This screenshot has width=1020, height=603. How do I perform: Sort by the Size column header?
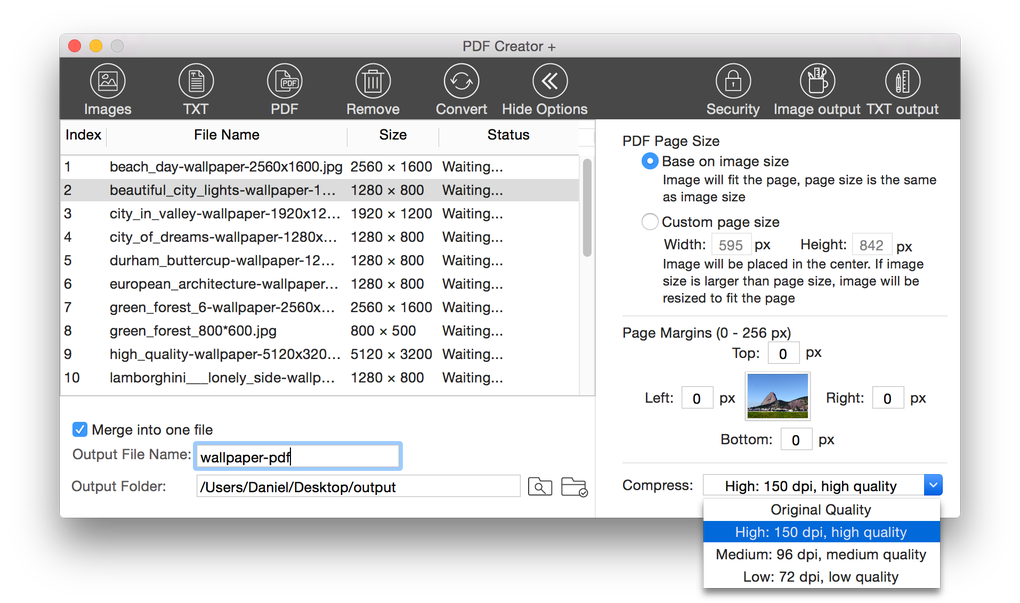click(x=393, y=135)
